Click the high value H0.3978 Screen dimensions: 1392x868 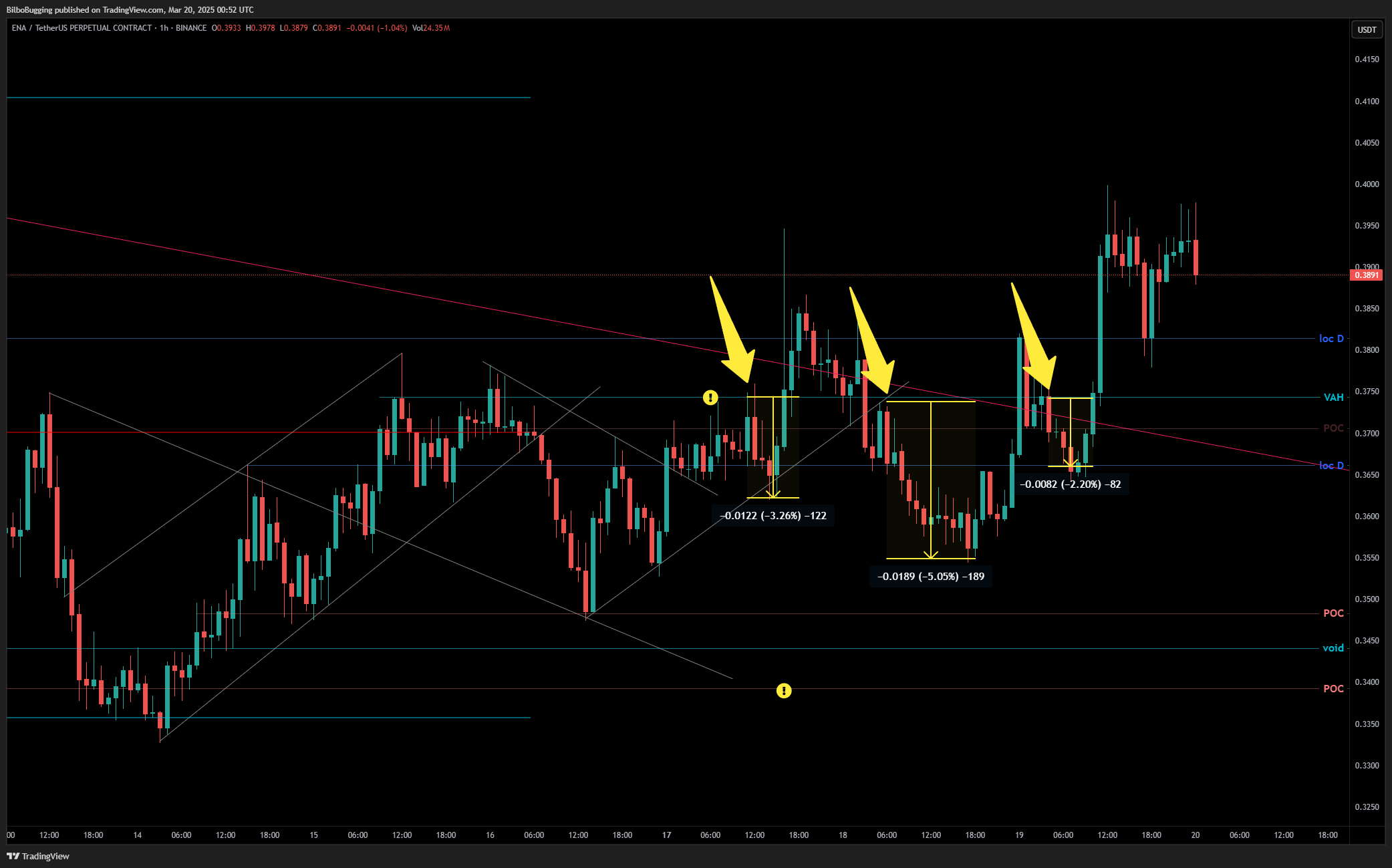coord(260,28)
